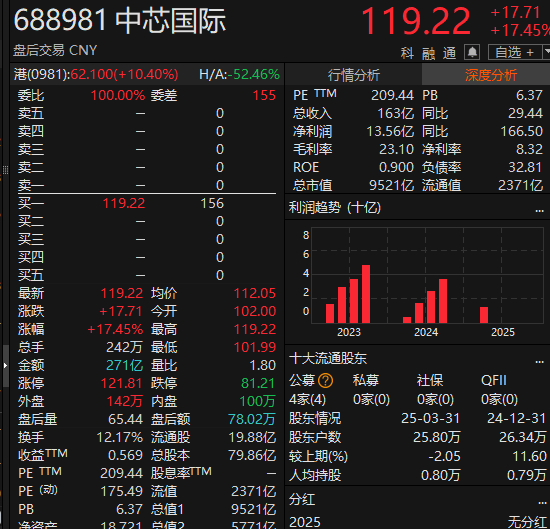
Task: Click the 净利润 13.56亿 value
Action: (x=390, y=131)
